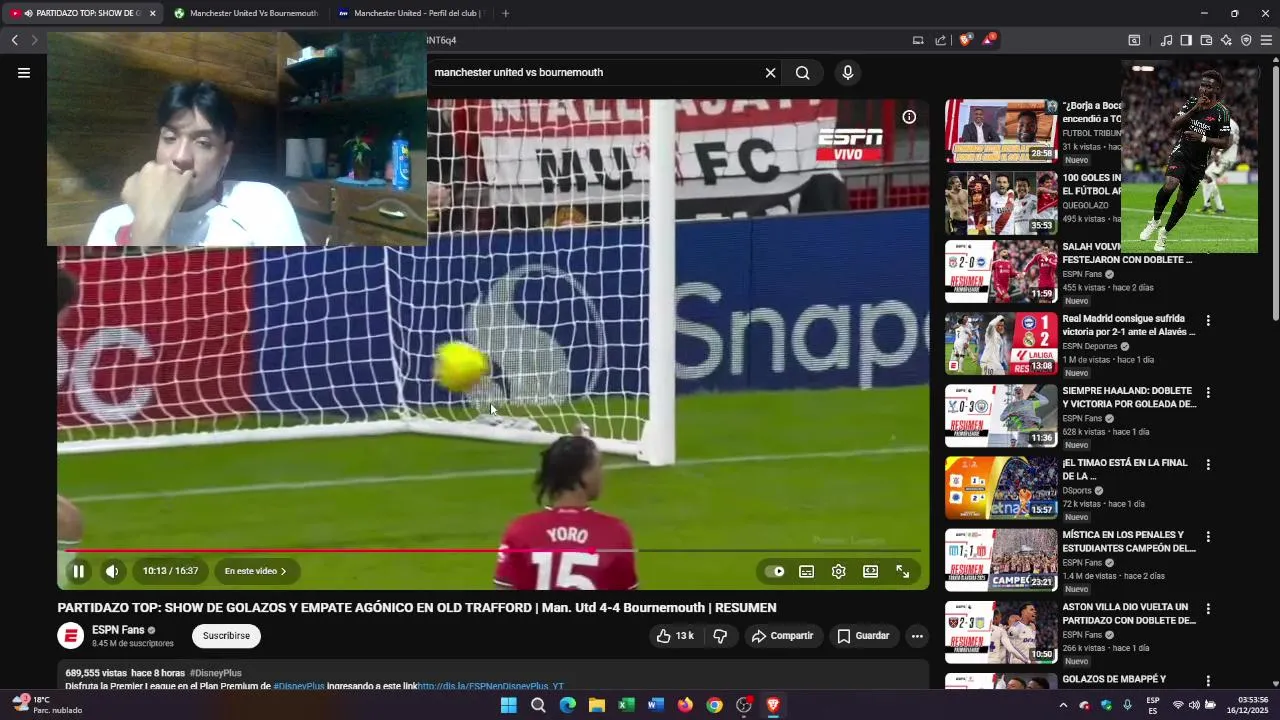Open the Brave Wallet icon
Viewport: 1280px width, 720px height.
tap(1206, 40)
